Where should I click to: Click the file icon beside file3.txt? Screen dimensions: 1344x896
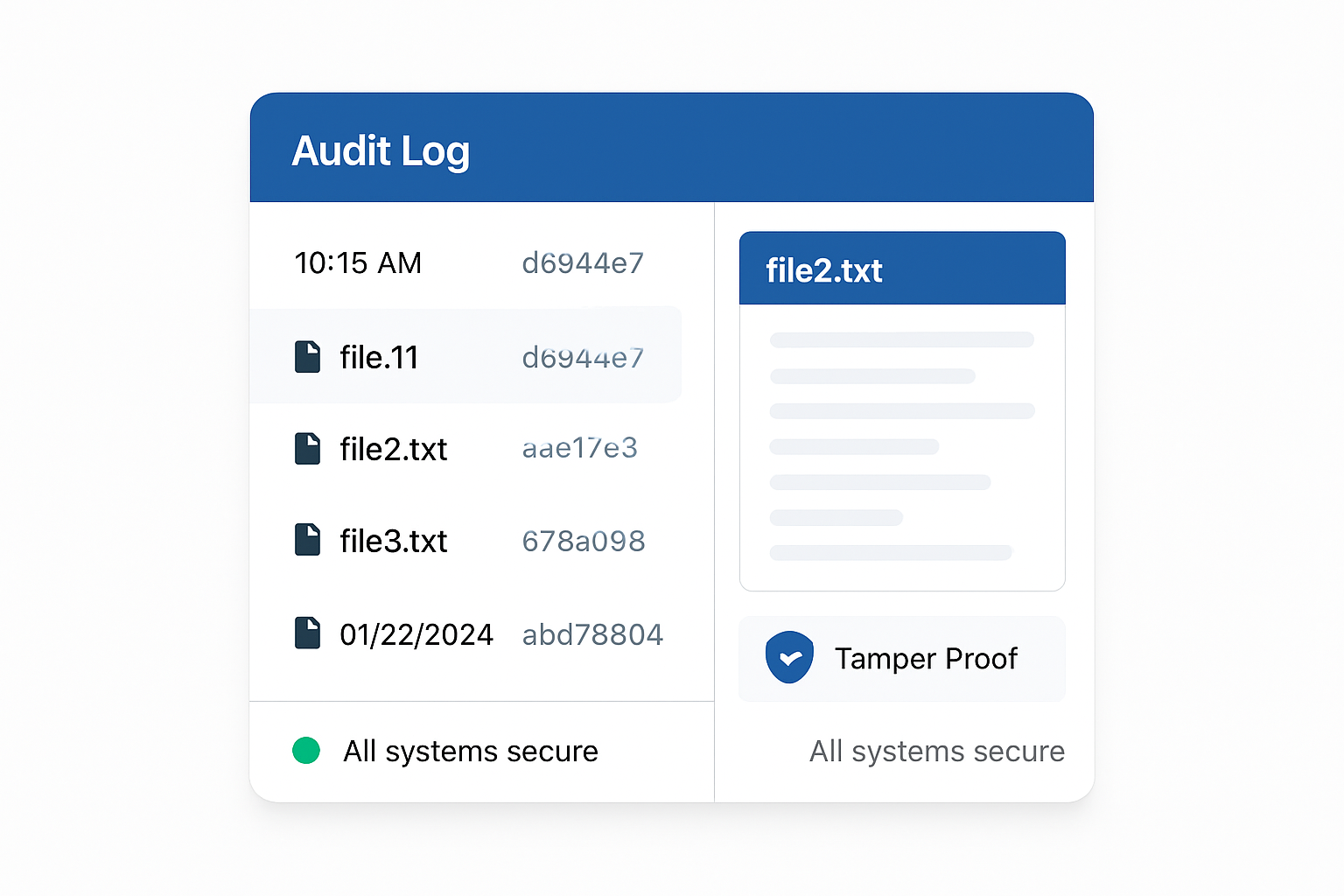(x=307, y=540)
